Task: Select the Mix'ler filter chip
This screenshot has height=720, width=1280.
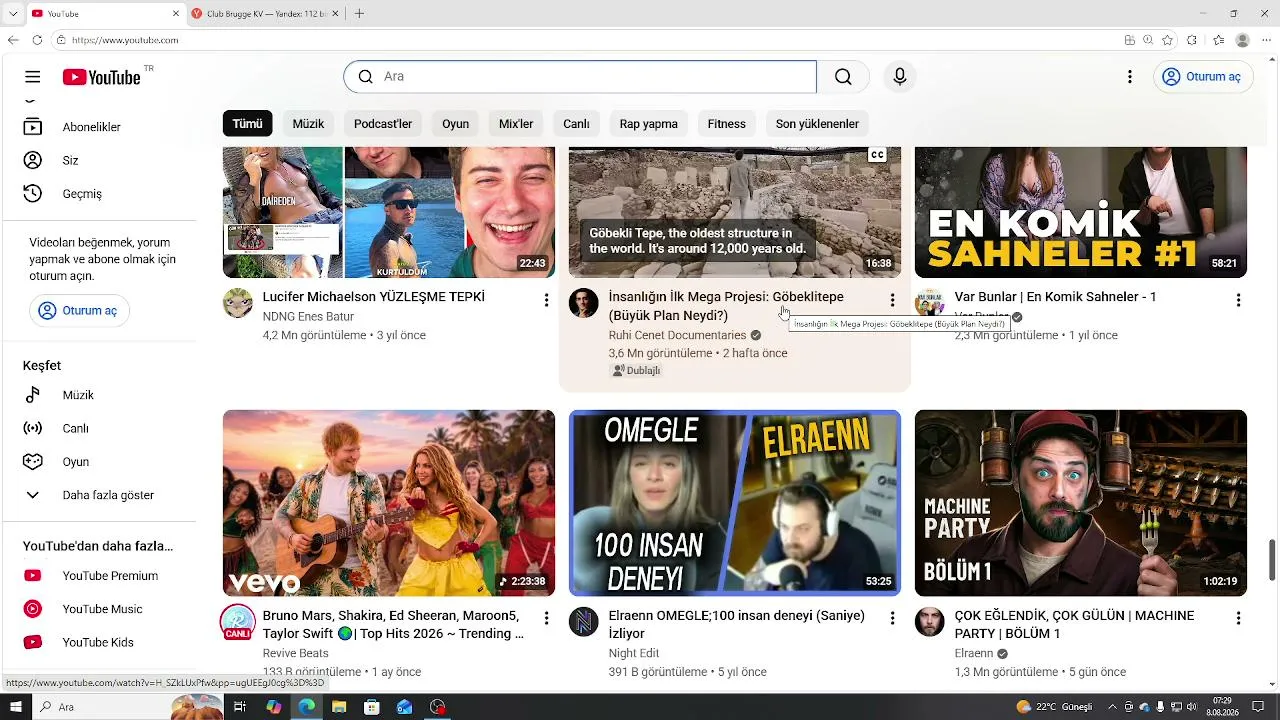Action: click(x=516, y=124)
